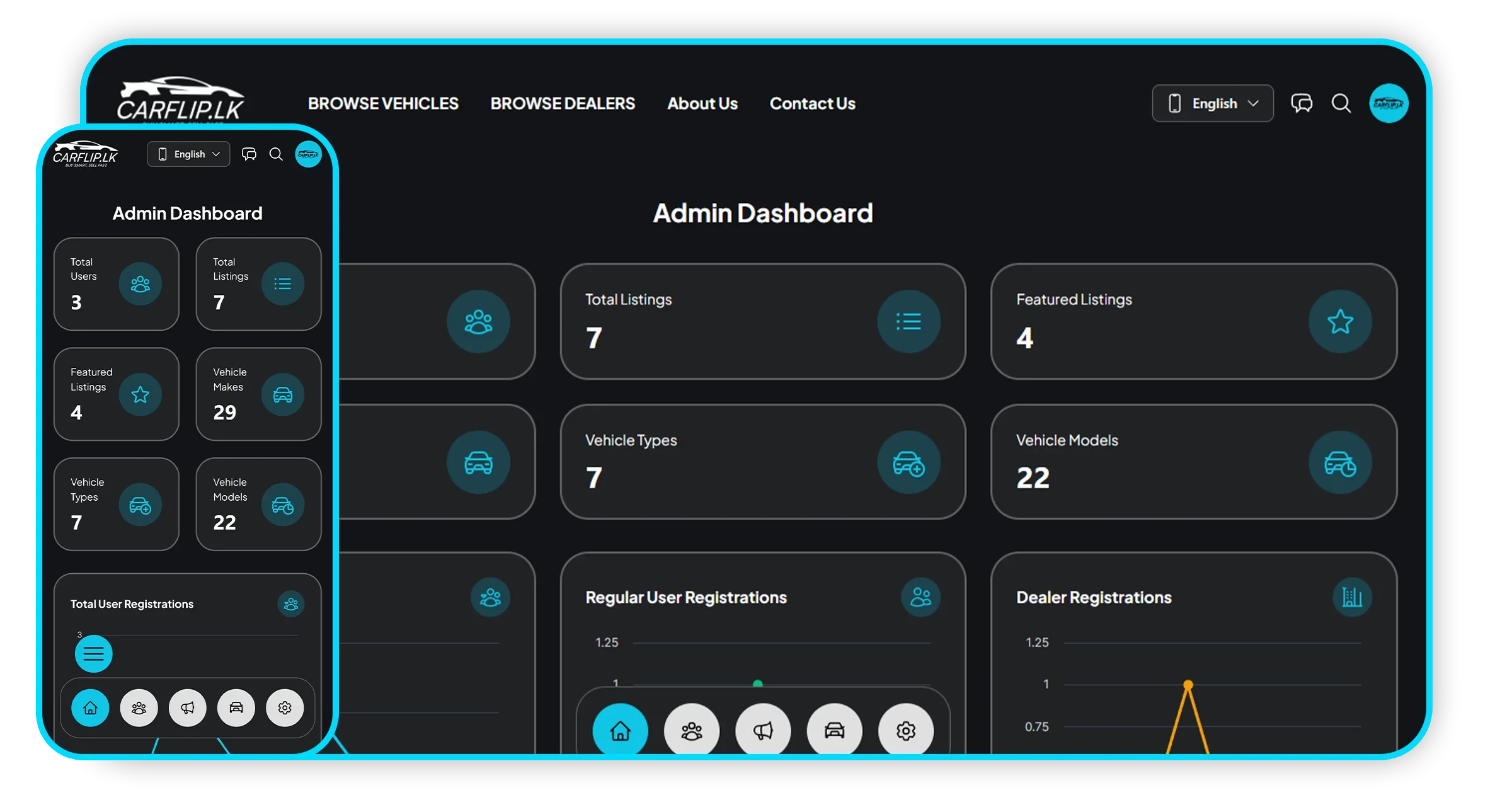Click megaphone announcements icon in desktop bar

coord(763,730)
